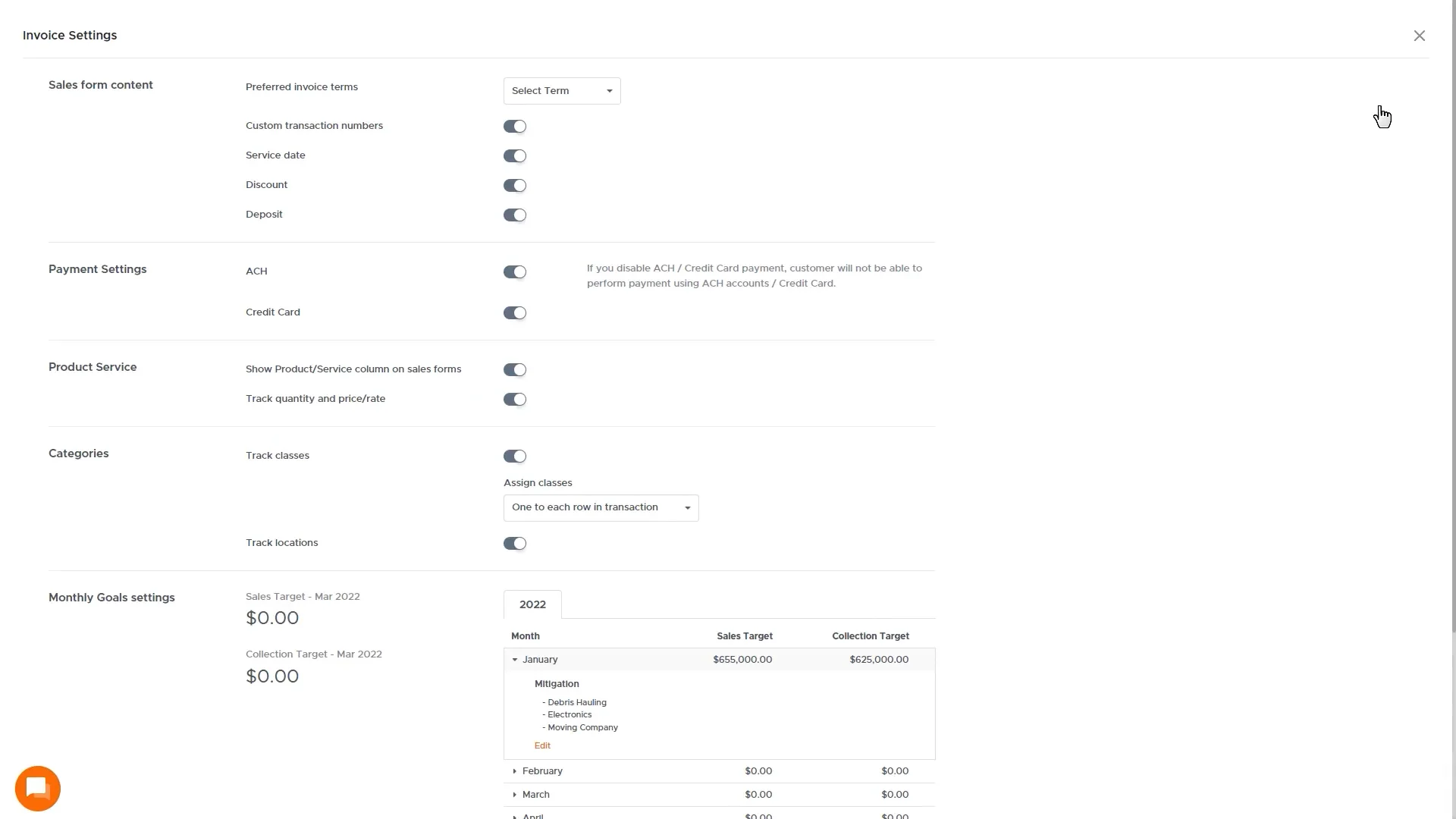
Task: Open the Preferred invoice terms dropdown
Action: click(561, 90)
